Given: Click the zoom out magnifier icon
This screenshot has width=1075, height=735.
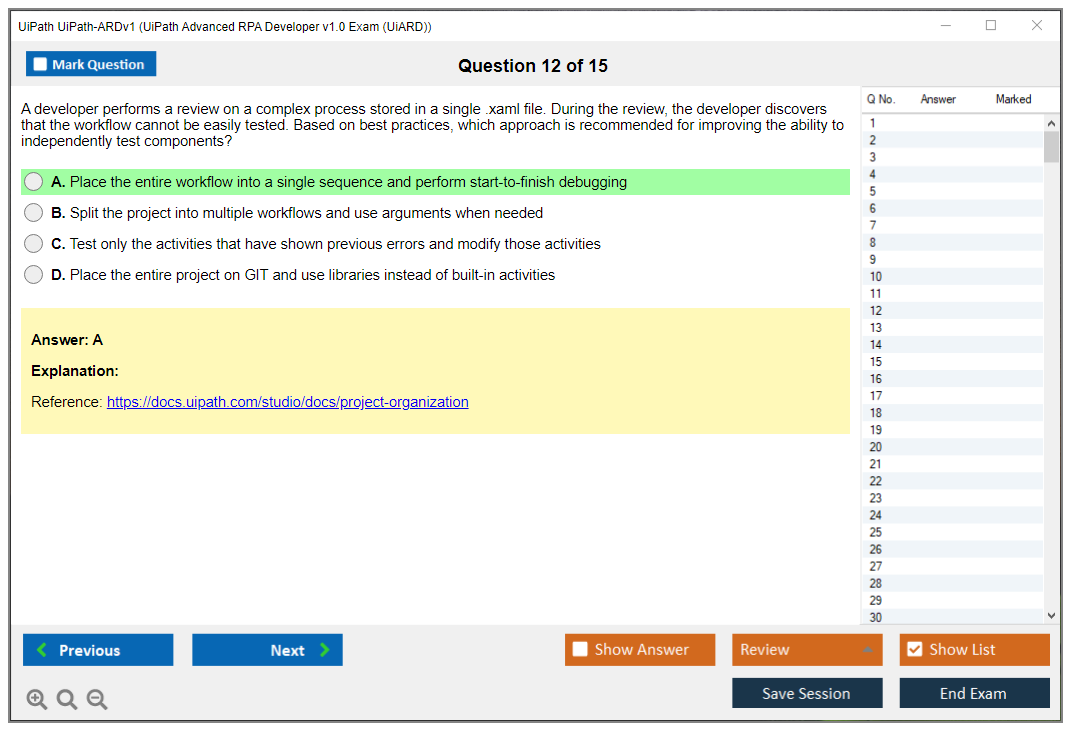Looking at the screenshot, I should coord(97,700).
